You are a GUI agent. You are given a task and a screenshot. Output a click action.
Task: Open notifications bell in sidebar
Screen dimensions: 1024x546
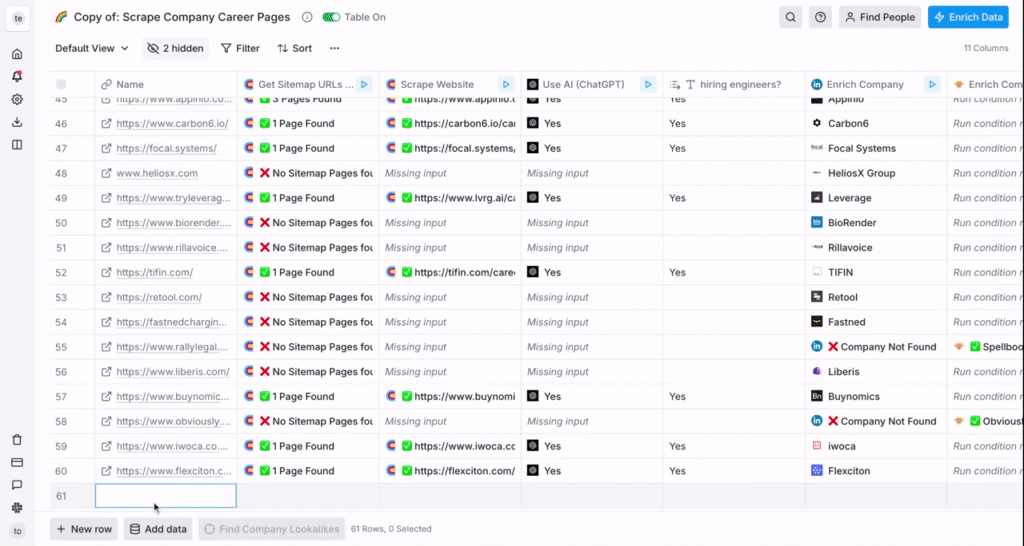tap(17, 76)
